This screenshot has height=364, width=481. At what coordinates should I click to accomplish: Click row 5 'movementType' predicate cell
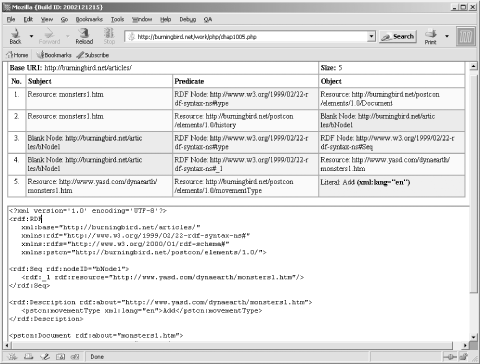245,186
